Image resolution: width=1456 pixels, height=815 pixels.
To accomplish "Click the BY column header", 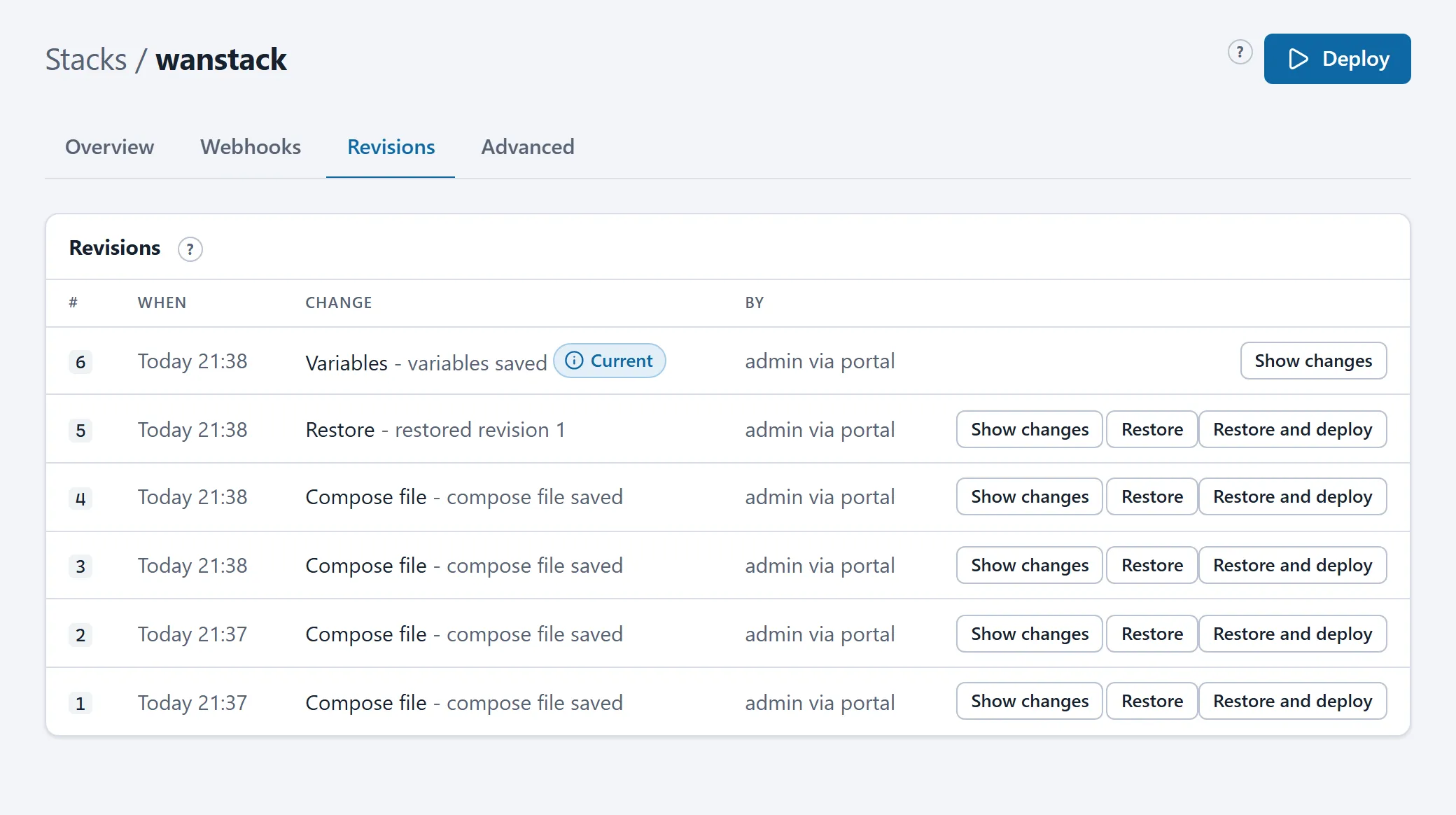I will [x=754, y=302].
